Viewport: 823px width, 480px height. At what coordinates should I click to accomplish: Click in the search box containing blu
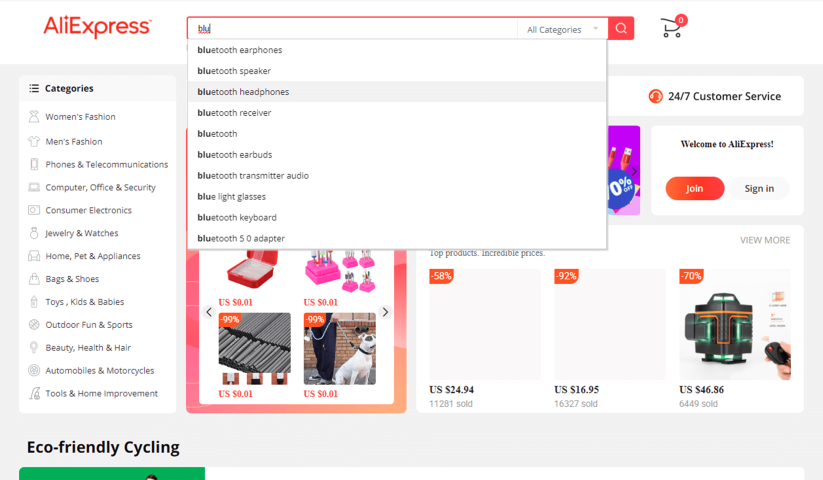pyautogui.click(x=353, y=28)
